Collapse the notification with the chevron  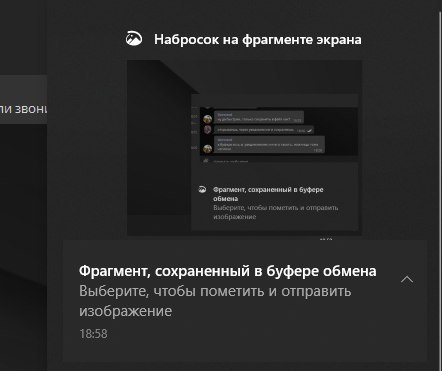(407, 279)
